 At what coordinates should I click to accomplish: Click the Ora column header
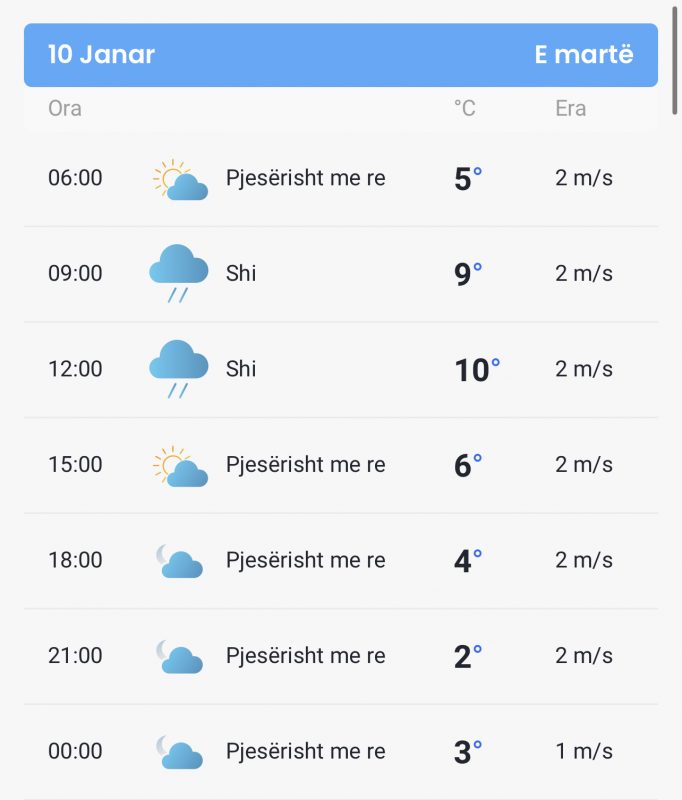[x=65, y=109]
